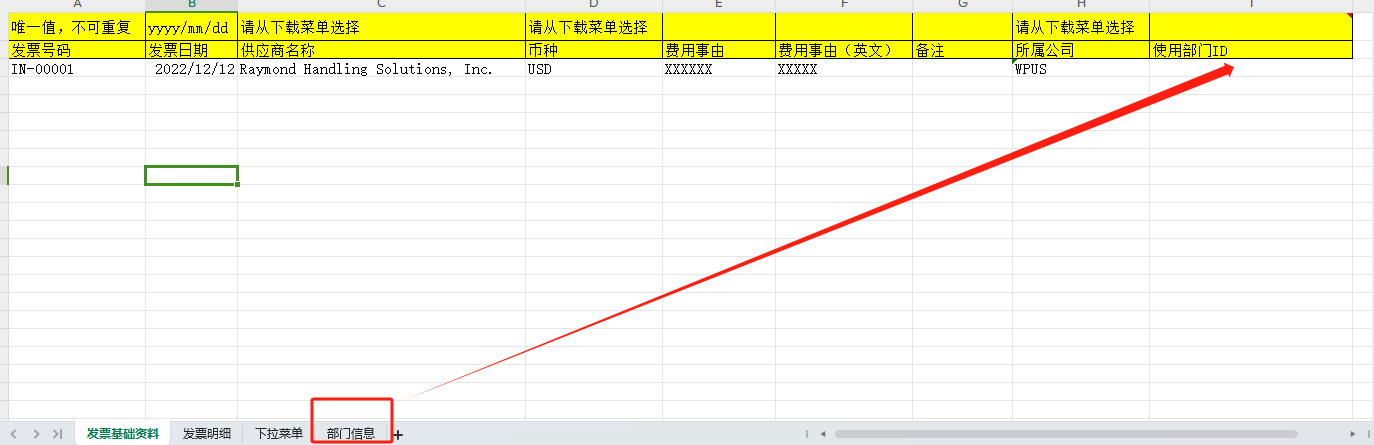Select 请从下载菜单选择 cell above 所属公司
This screenshot has width=1374, height=445.
(x=1081, y=27)
